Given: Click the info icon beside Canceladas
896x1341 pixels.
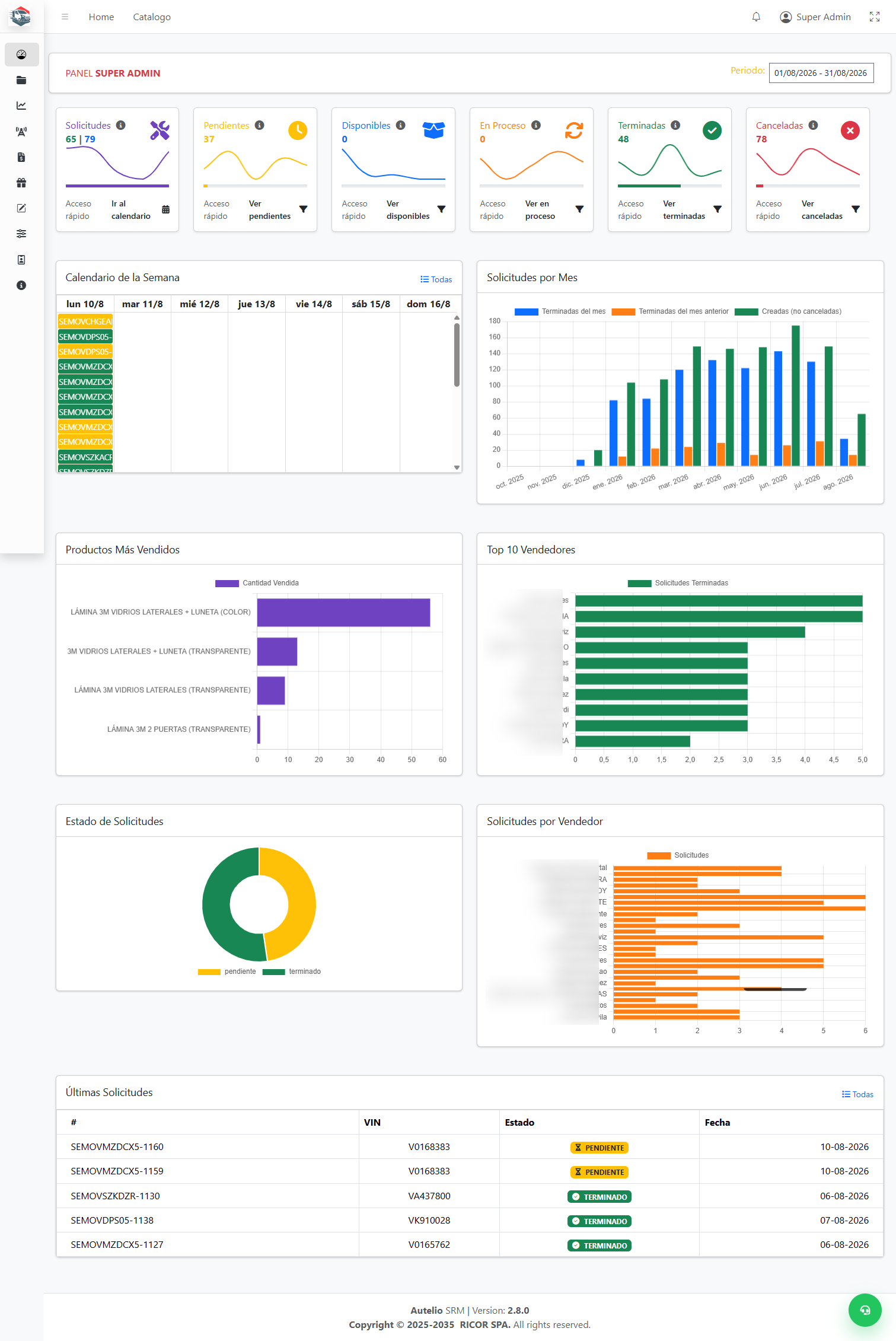Looking at the screenshot, I should (x=814, y=125).
